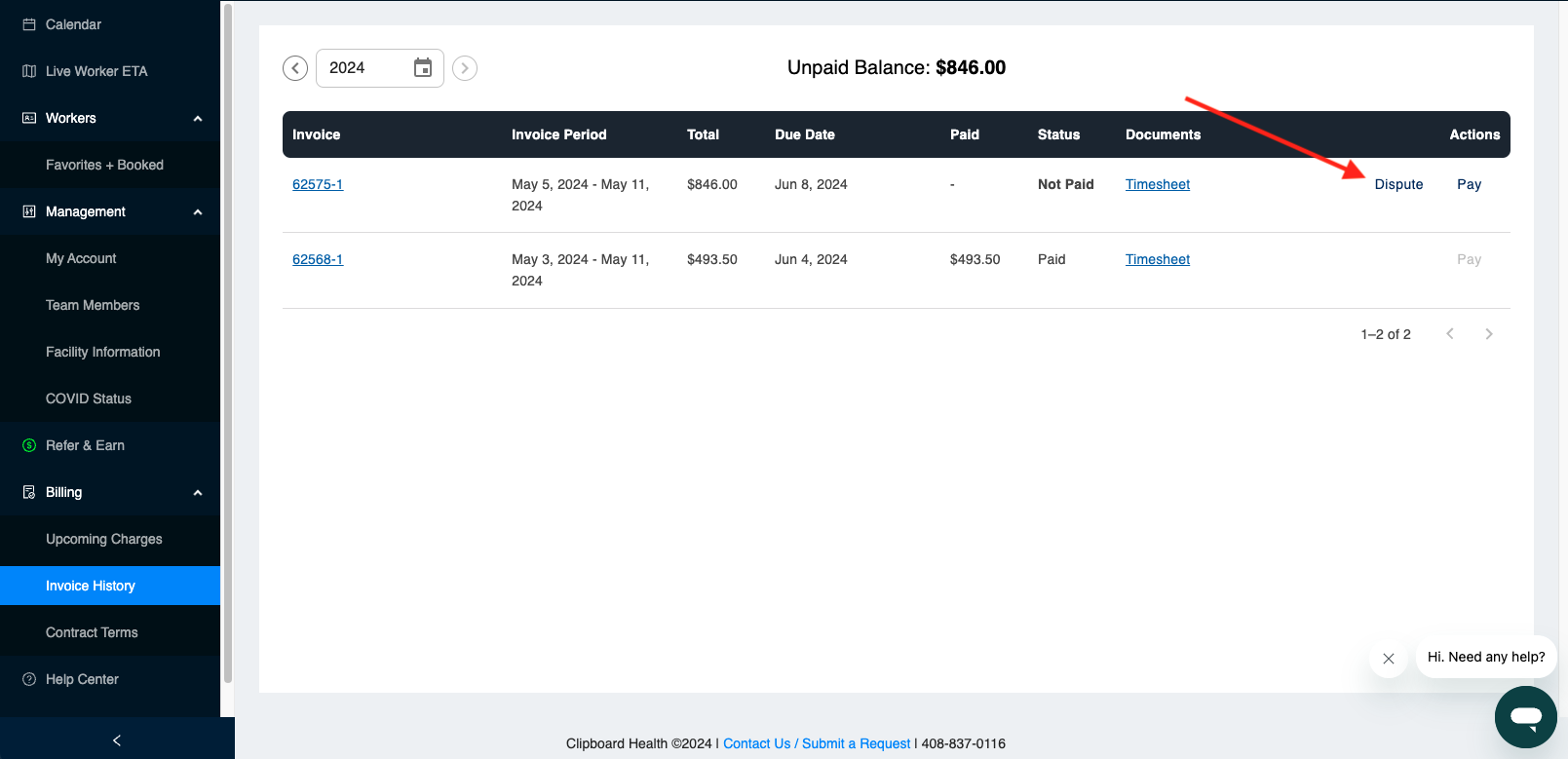Collapse the Workers section chevron
The image size is (1568, 759).
click(198, 119)
